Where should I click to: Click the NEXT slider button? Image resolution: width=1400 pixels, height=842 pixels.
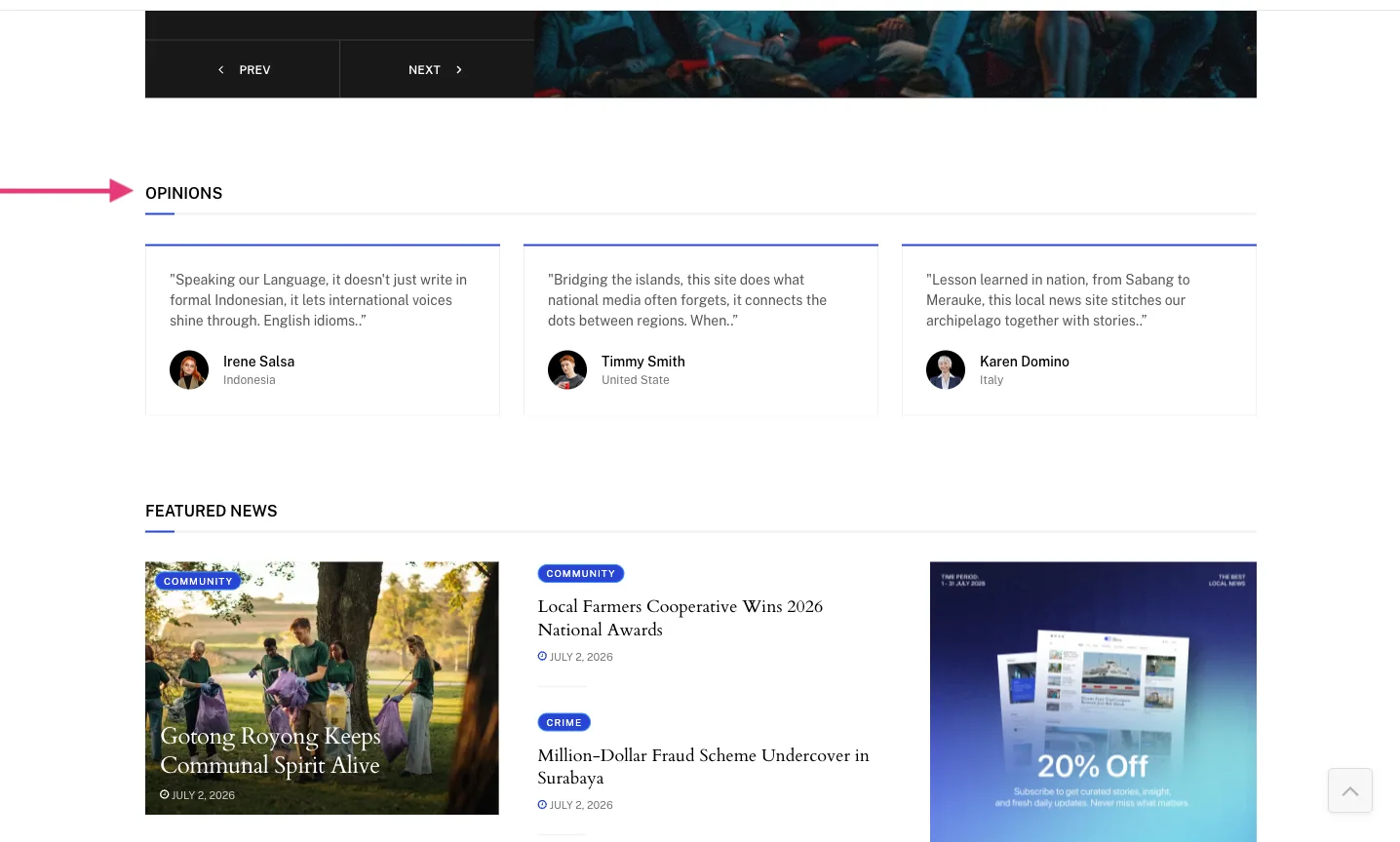437,69
